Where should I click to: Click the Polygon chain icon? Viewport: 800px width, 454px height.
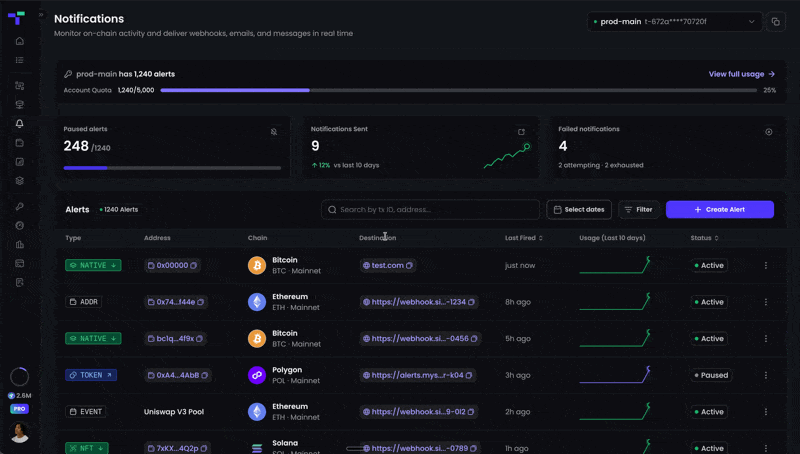pos(257,375)
